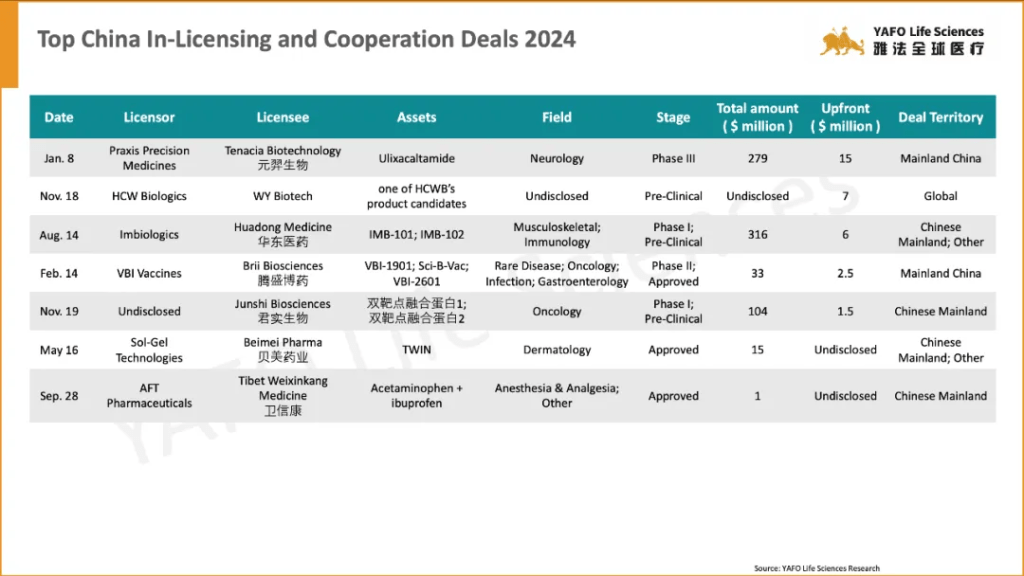Select the Acetaminophen + ibuprofen cell

(416, 395)
